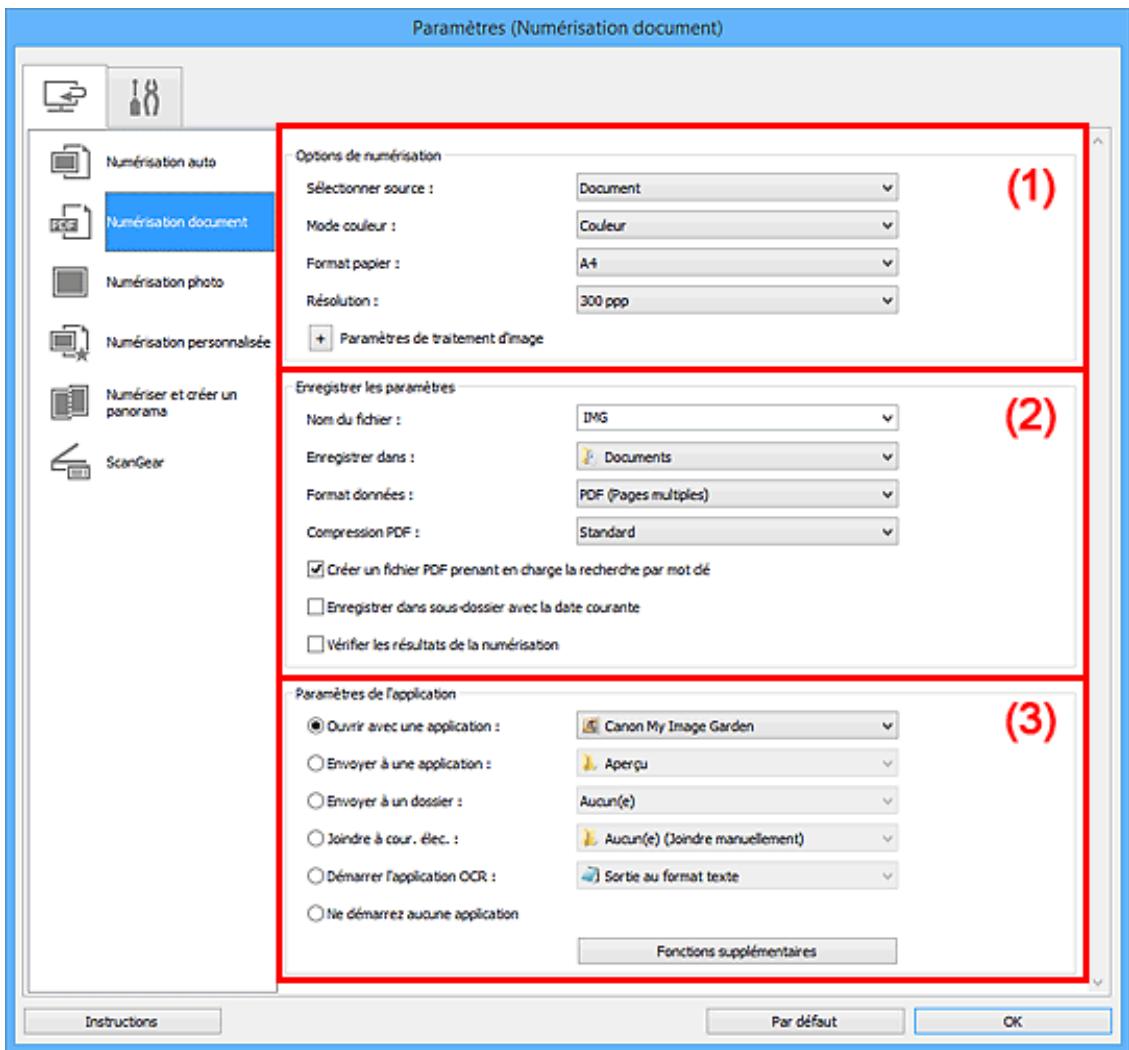This screenshot has height=1050, width=1129.
Task: Select Envoyer à un dossier radio
Action: [x=315, y=801]
